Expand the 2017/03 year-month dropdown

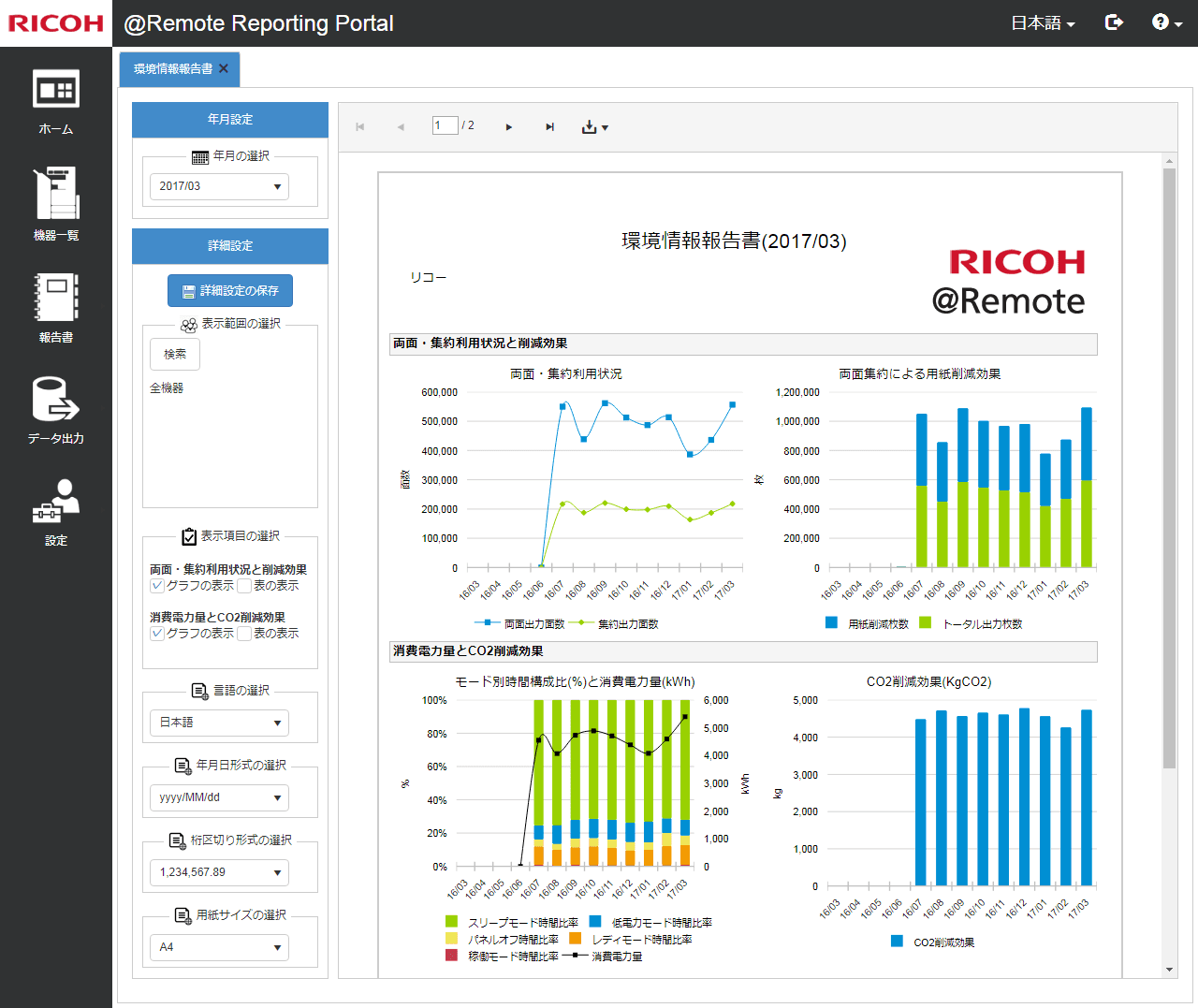(219, 186)
